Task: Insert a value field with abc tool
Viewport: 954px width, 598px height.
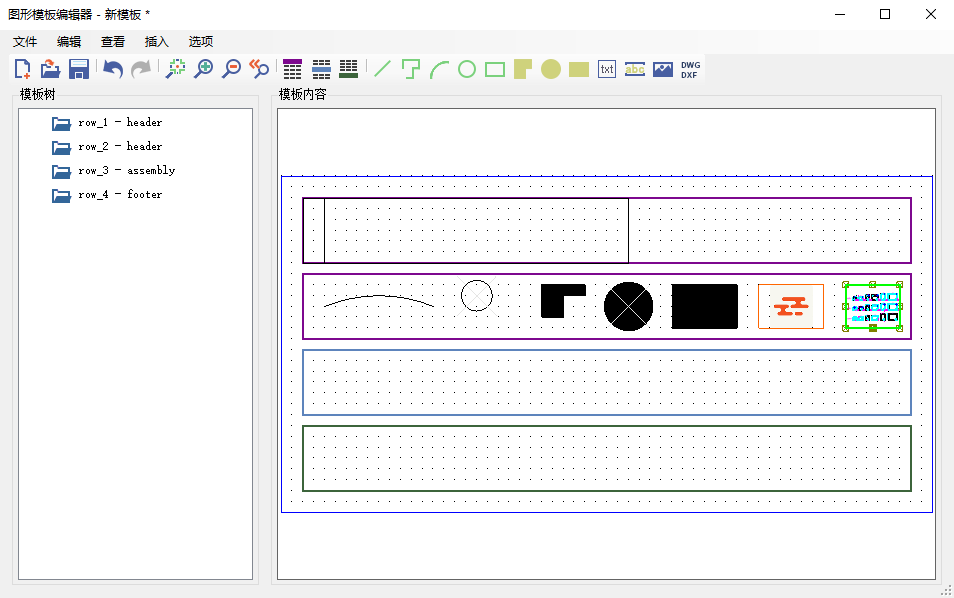Action: (635, 69)
